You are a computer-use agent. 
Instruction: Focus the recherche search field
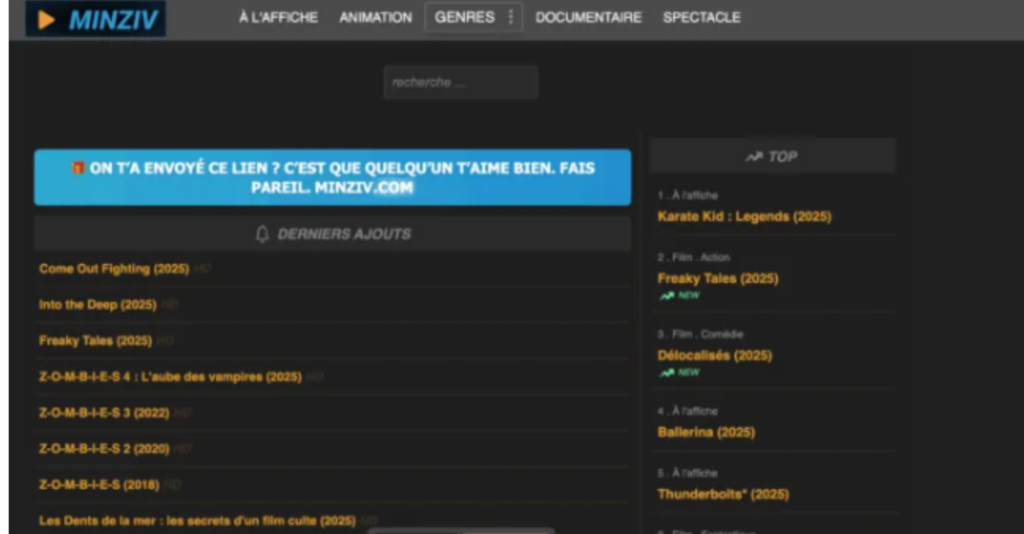coord(460,83)
